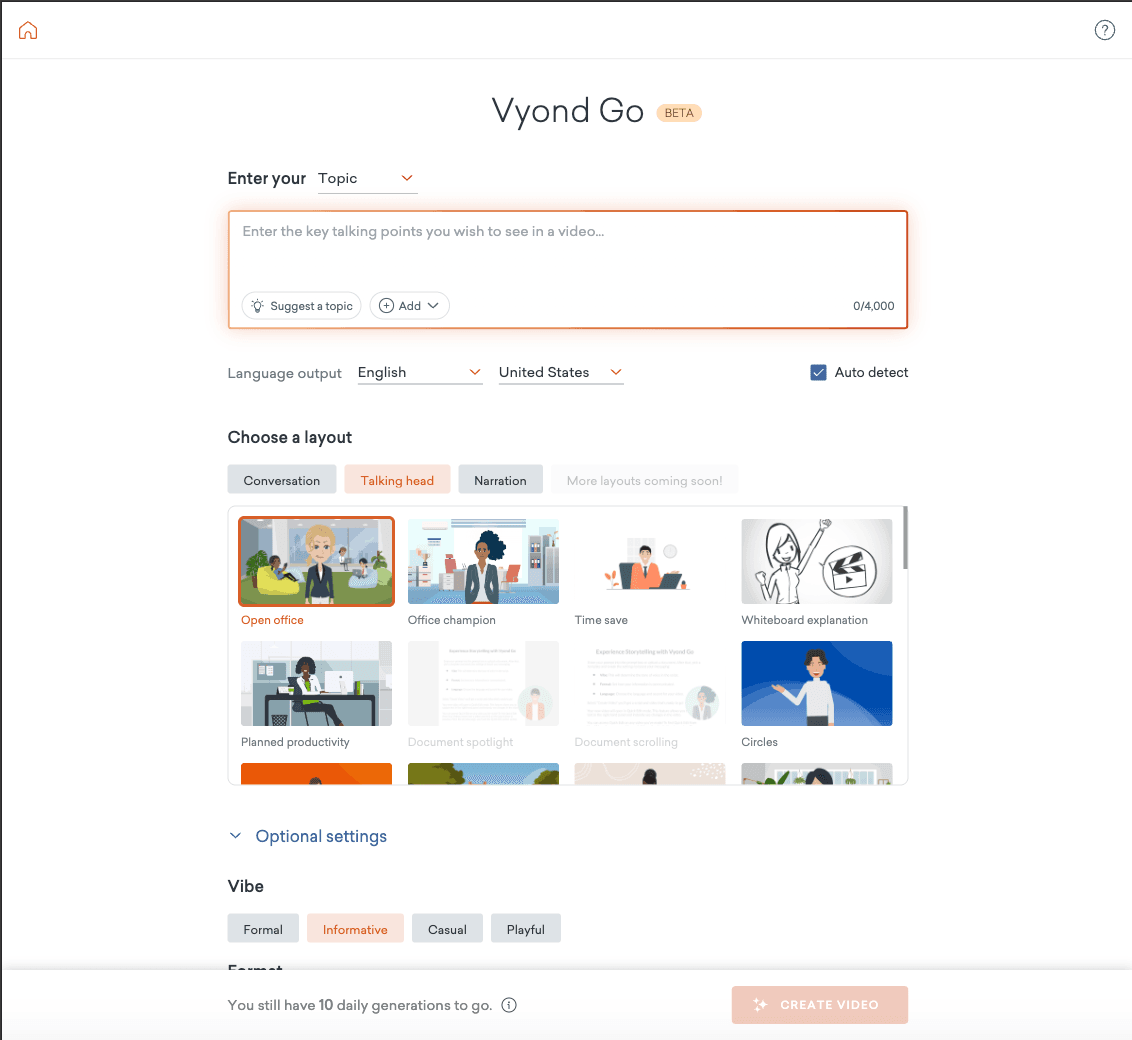Open the help question mark icon
1132x1040 pixels.
point(1105,30)
